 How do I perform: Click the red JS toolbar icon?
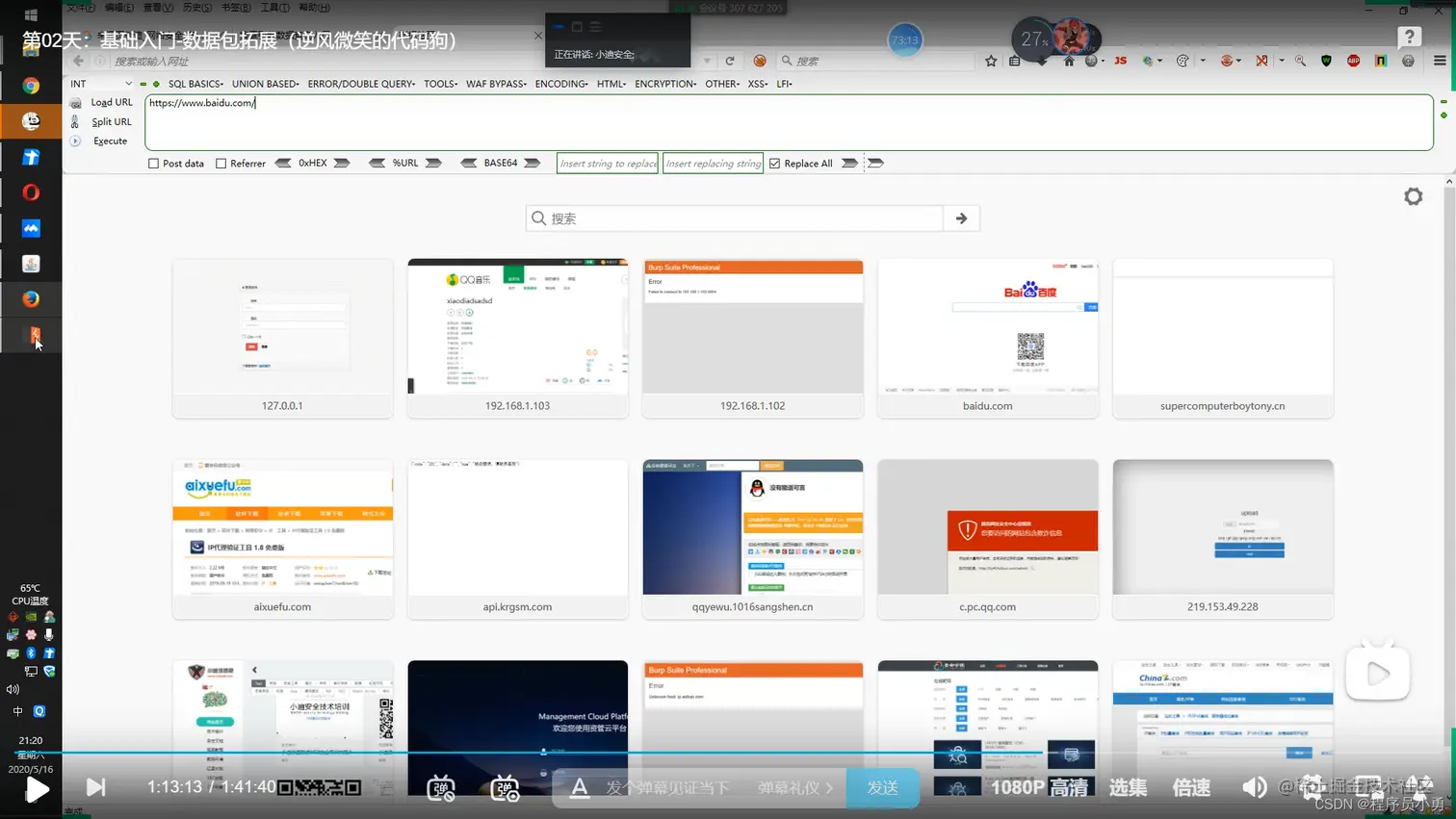(1120, 61)
